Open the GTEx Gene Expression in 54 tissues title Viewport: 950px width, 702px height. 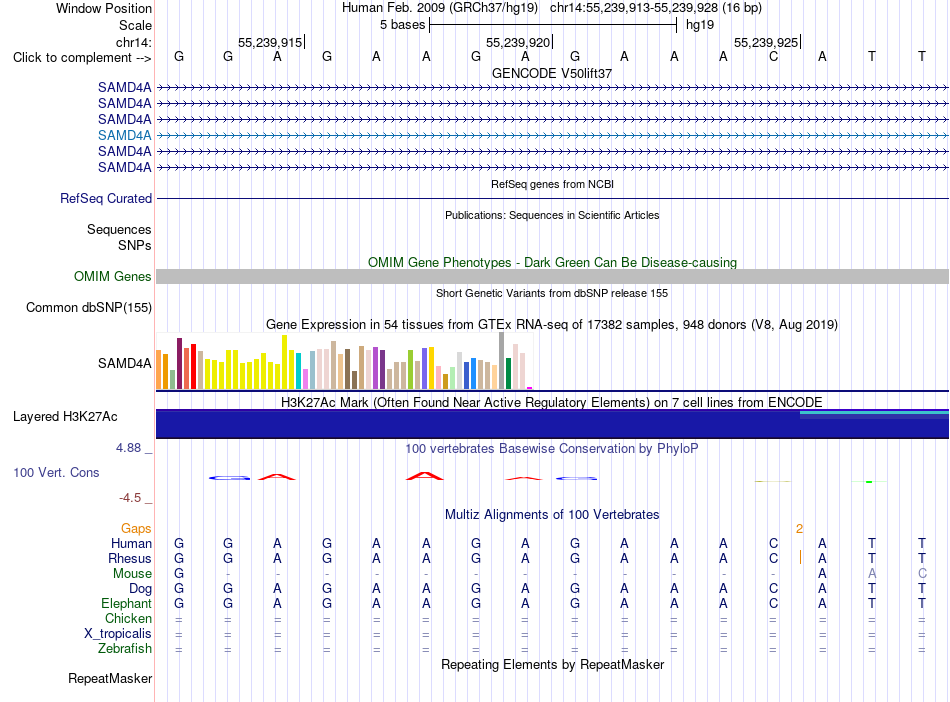pos(552,325)
